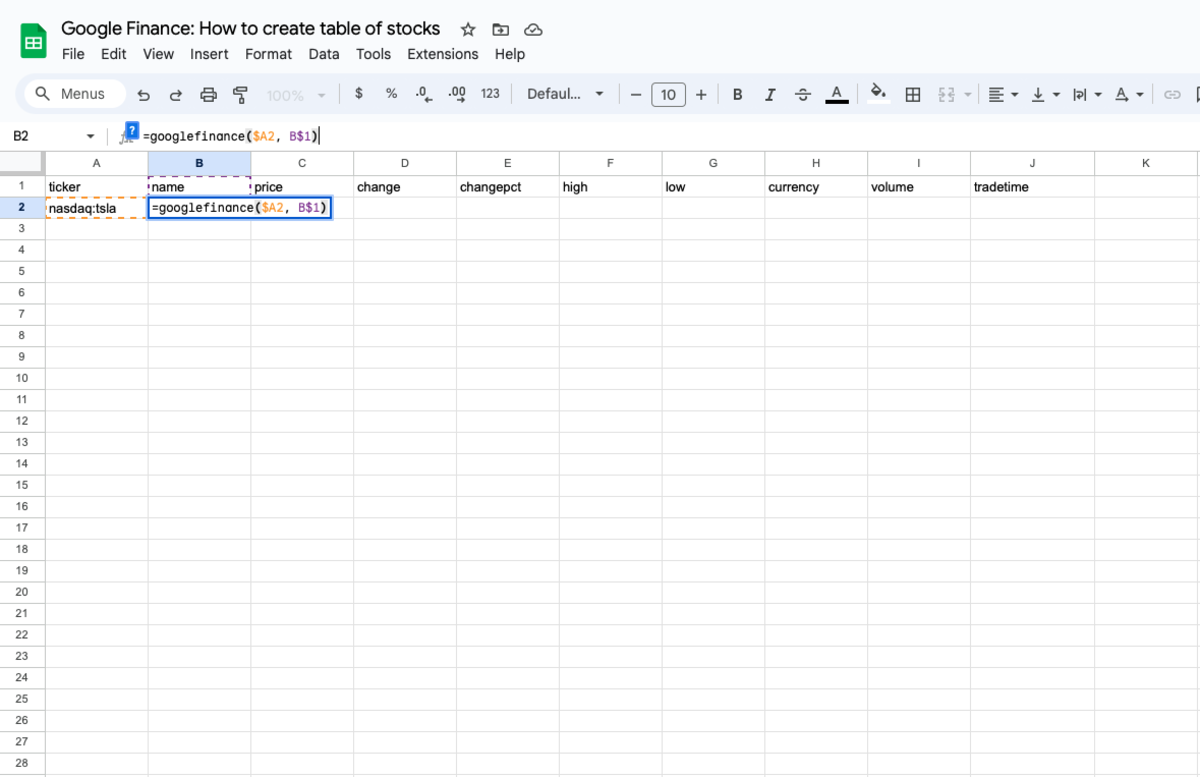Select the paint format tool
Image resolution: width=1200 pixels, height=777 pixels.
click(240, 94)
